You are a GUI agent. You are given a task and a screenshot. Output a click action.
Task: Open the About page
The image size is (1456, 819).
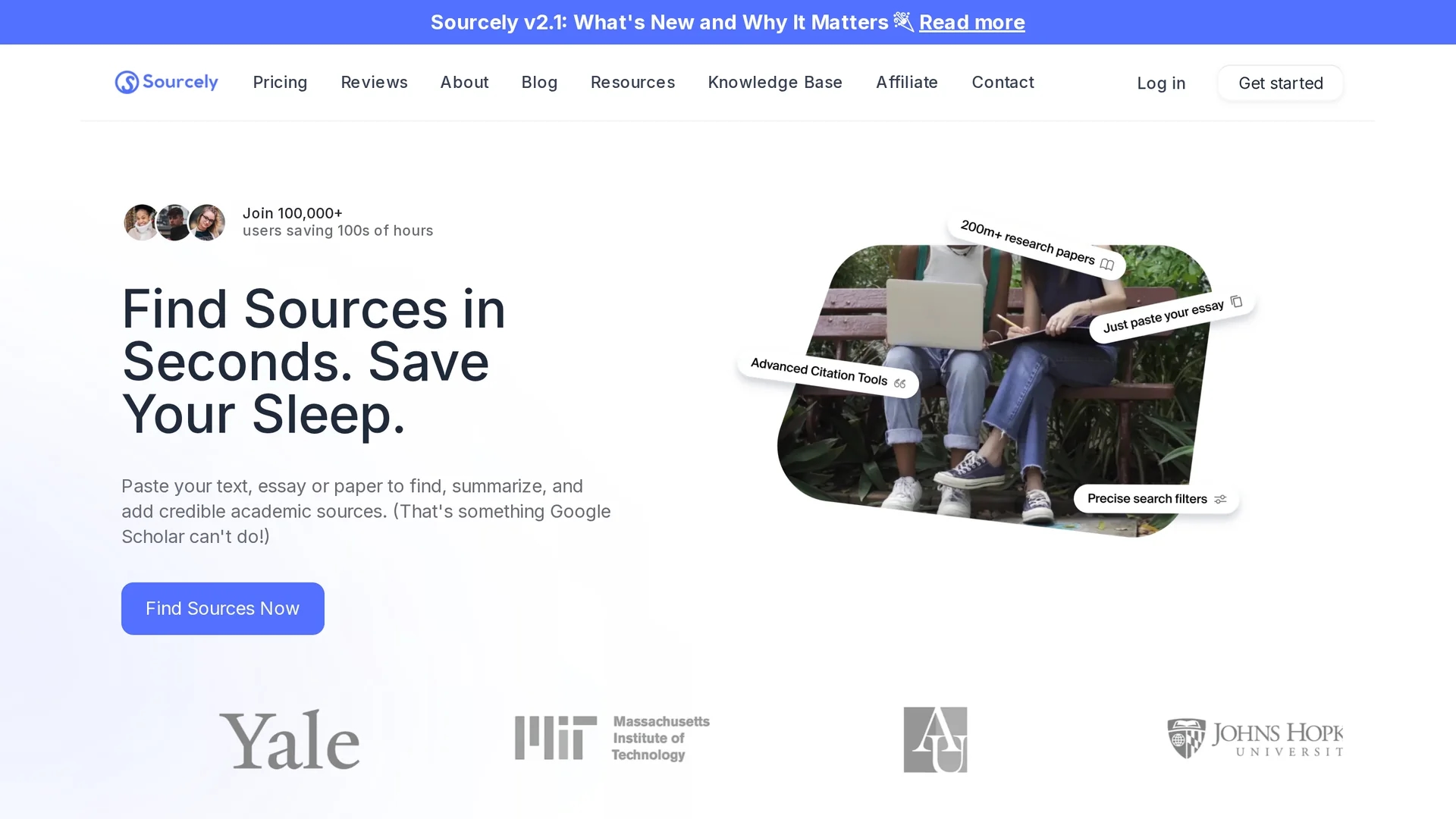point(464,82)
